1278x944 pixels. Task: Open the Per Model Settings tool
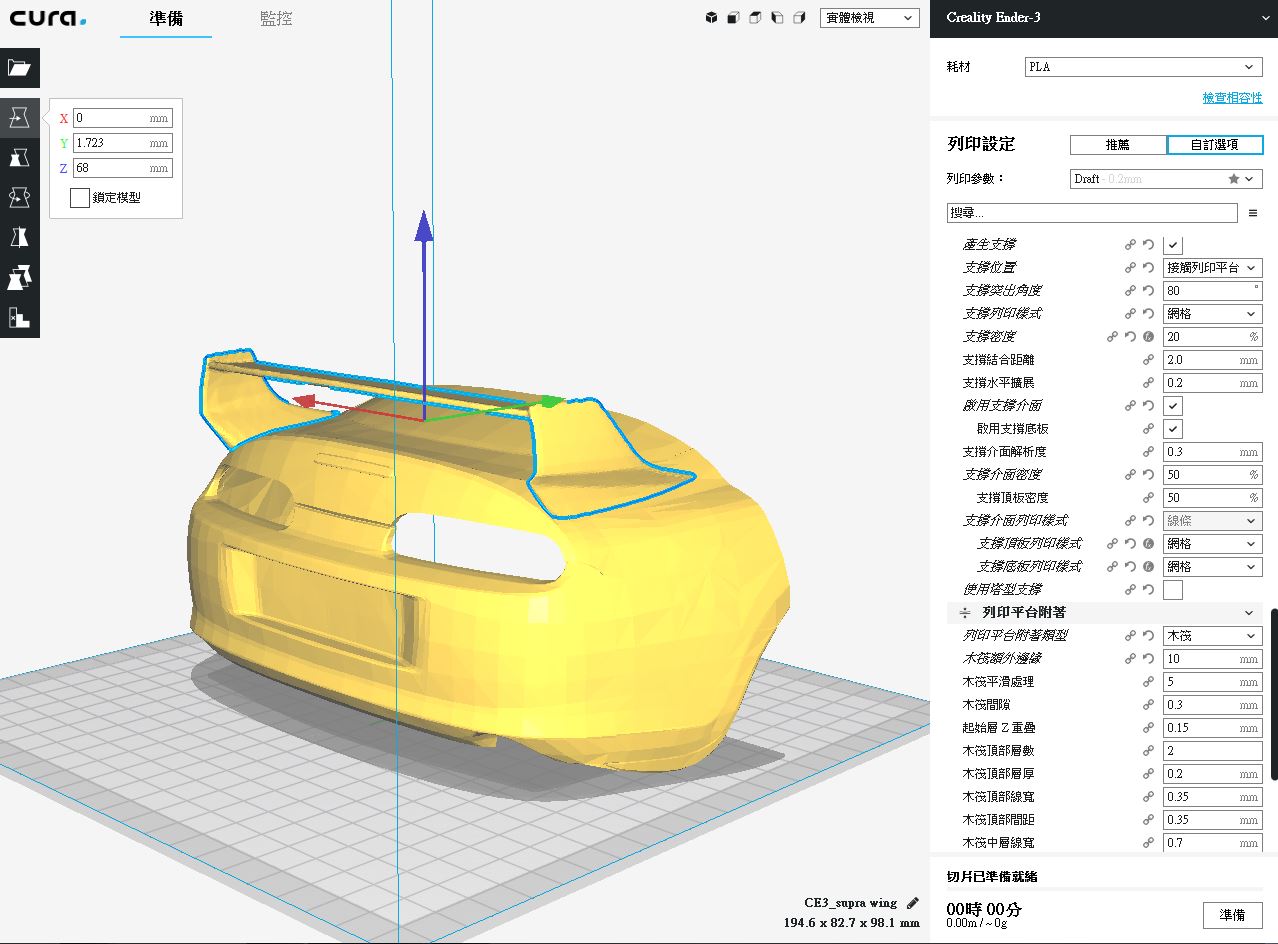click(19, 278)
